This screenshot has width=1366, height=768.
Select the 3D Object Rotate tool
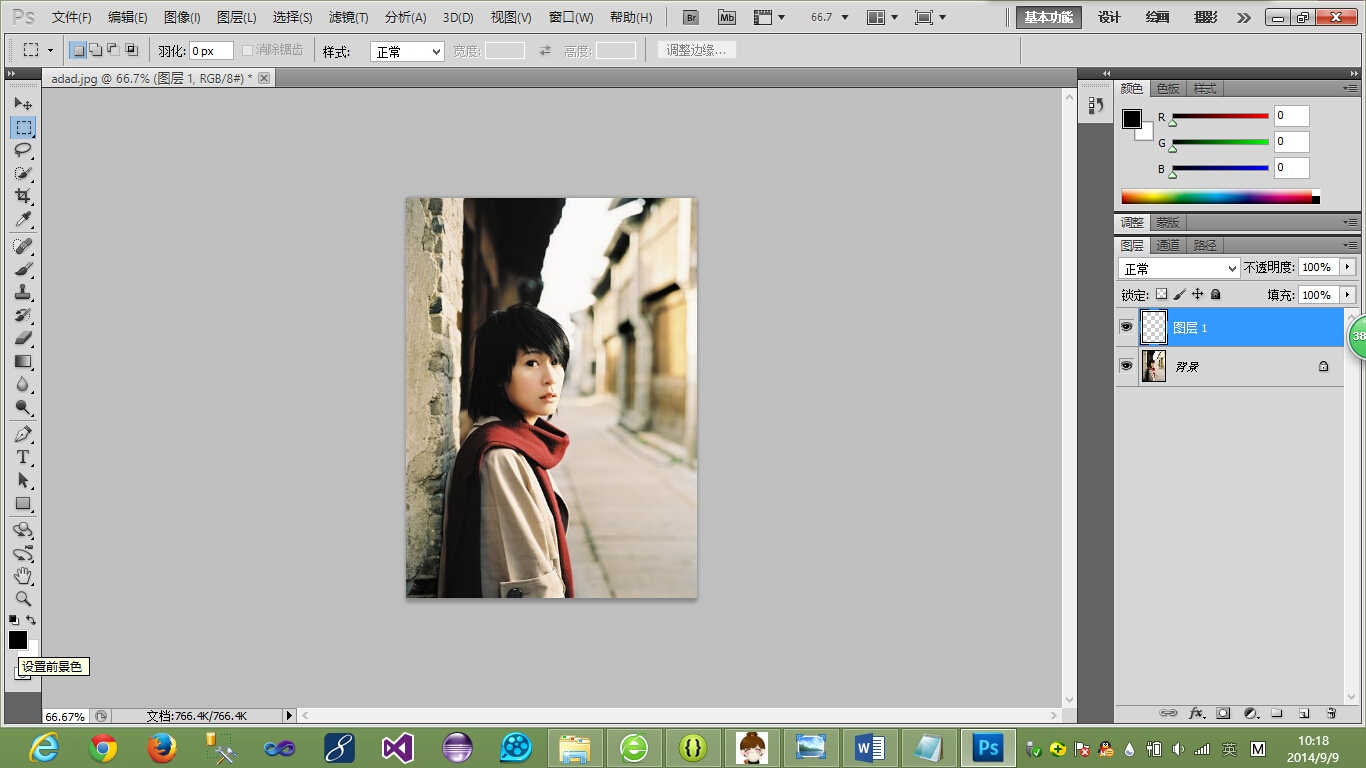point(23,530)
